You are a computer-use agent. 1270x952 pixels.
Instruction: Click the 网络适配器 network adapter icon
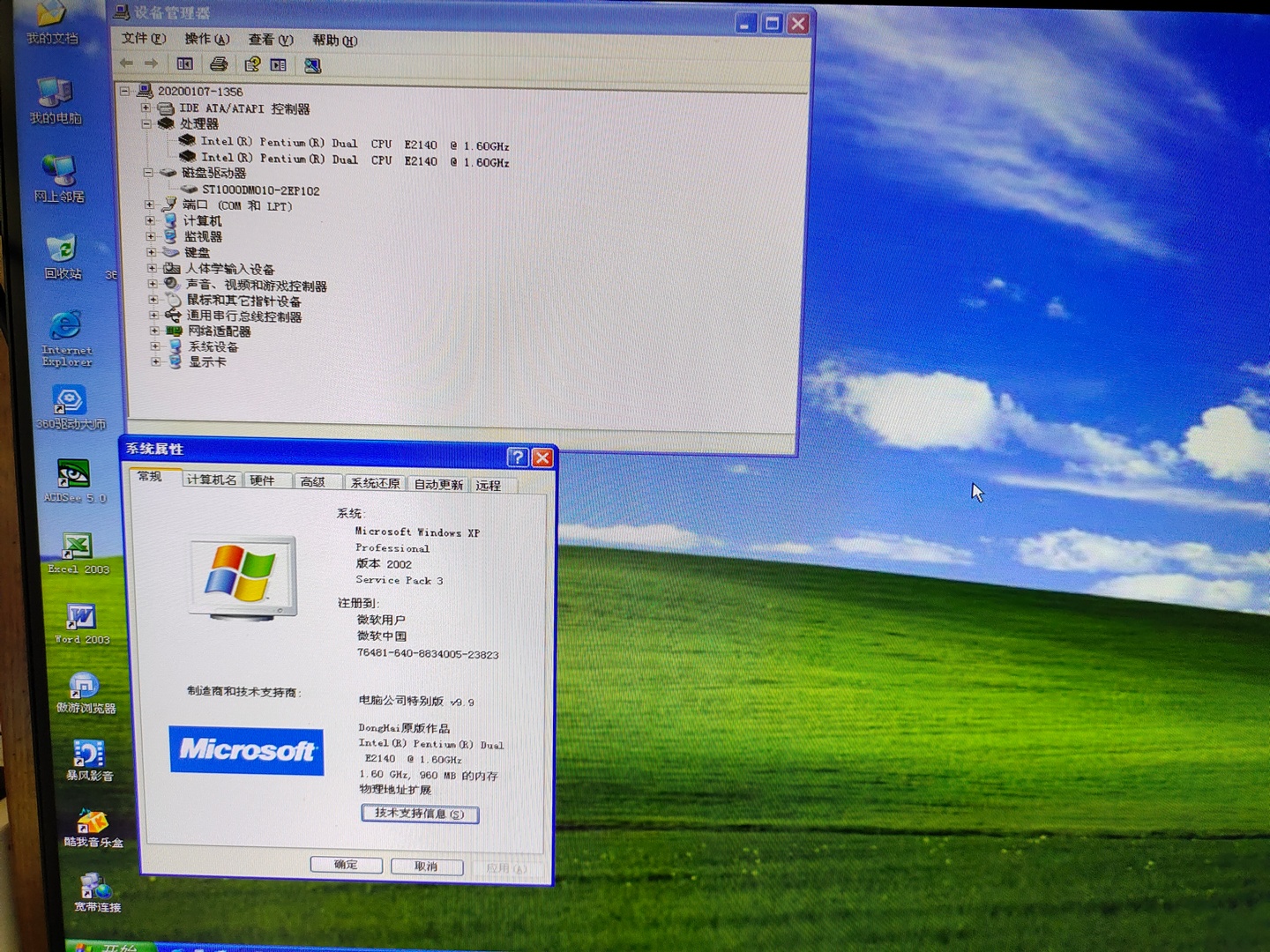[174, 331]
